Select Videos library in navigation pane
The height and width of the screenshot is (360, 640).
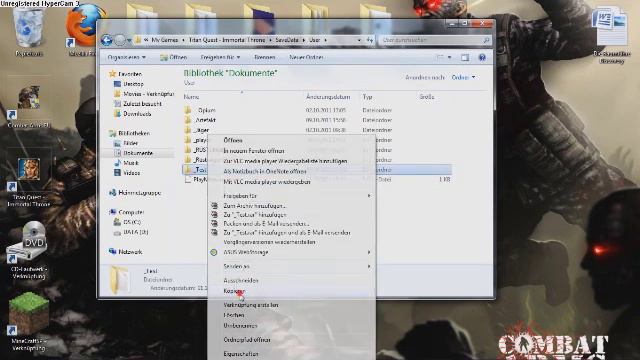(x=131, y=173)
